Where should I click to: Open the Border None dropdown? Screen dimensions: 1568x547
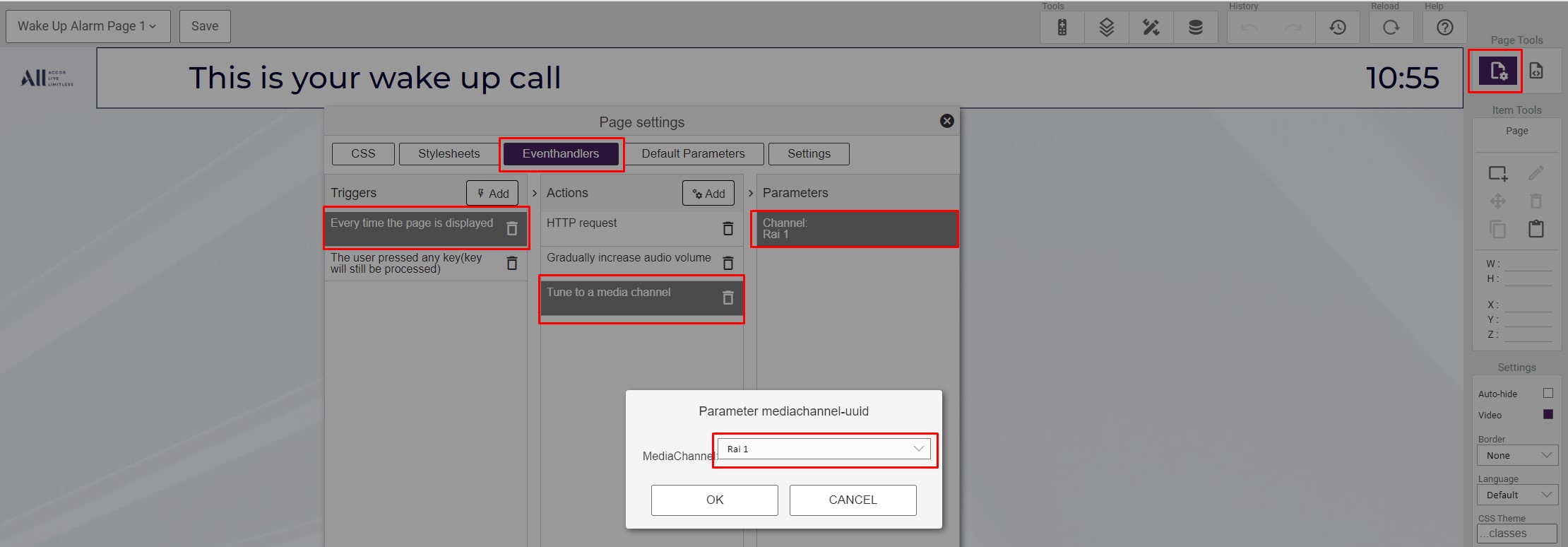coord(1517,455)
